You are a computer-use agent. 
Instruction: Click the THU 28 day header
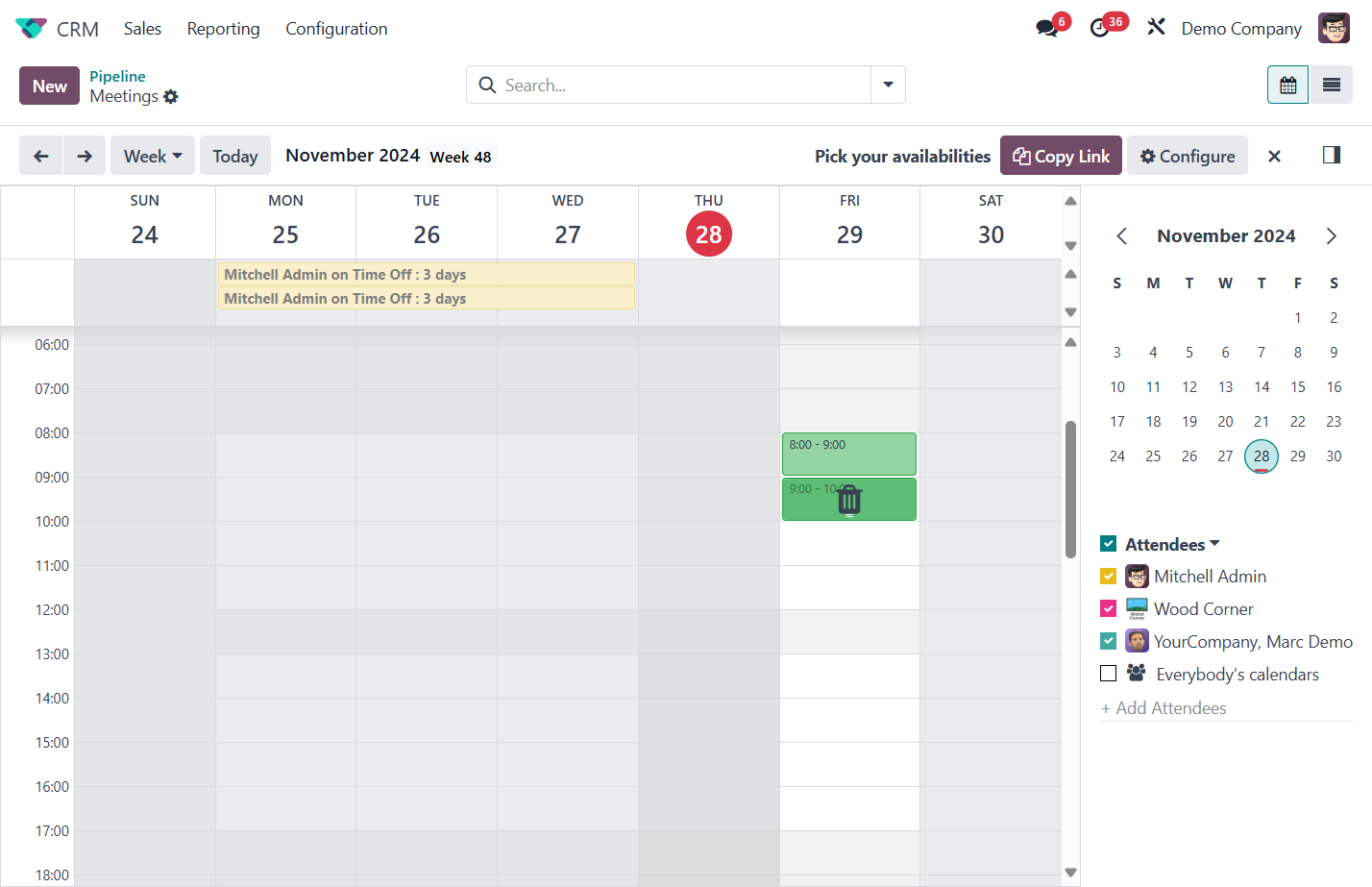[x=709, y=222]
